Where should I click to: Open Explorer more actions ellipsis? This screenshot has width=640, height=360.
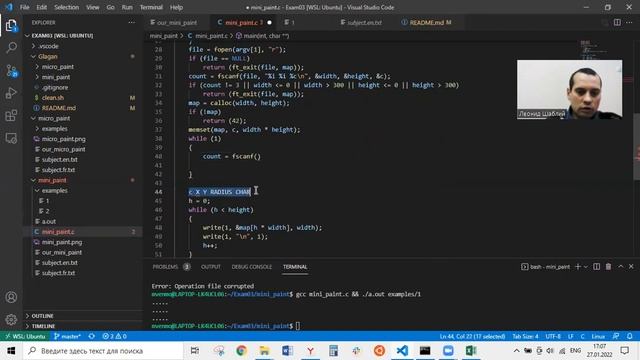pos(131,22)
